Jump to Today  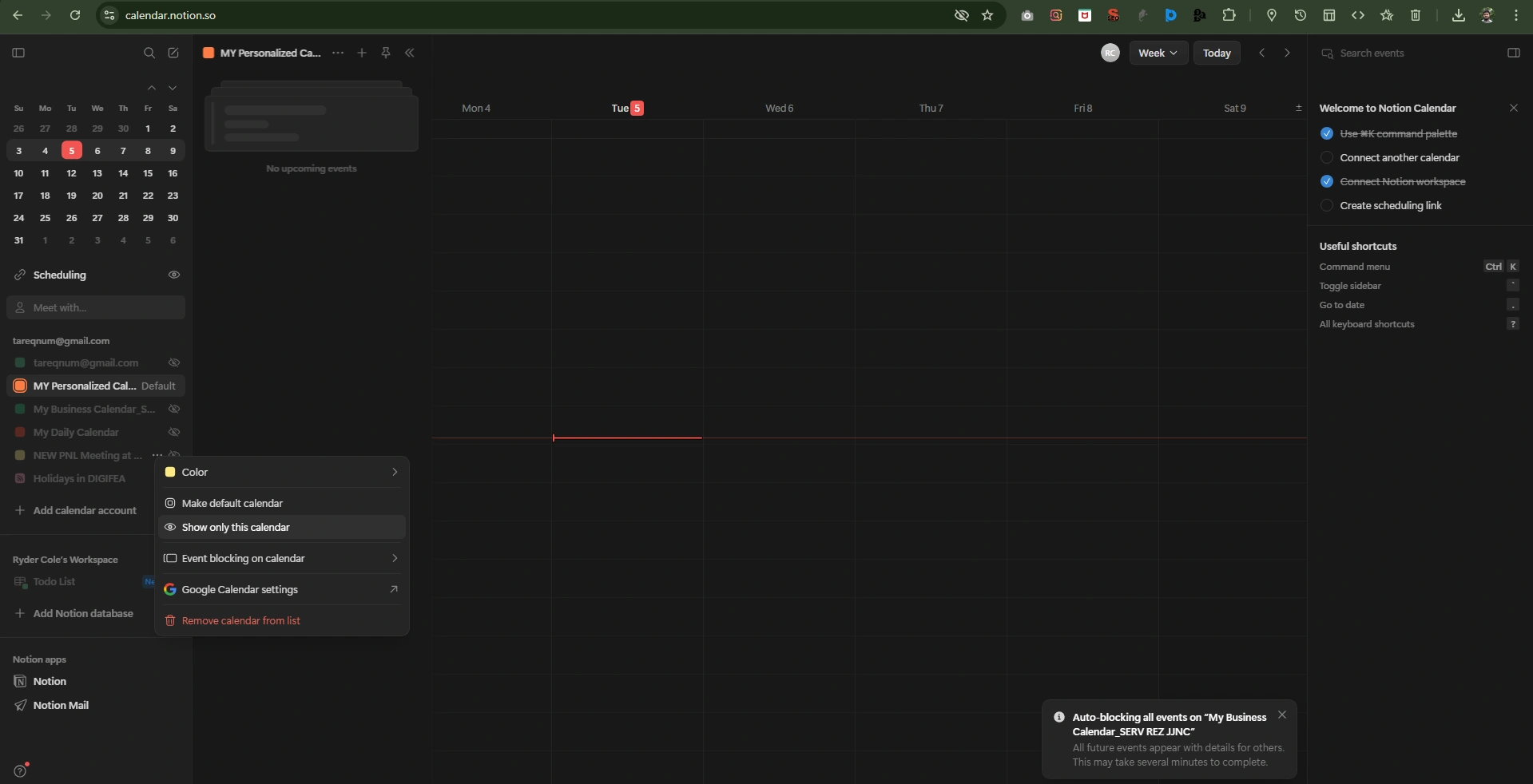click(x=1217, y=53)
